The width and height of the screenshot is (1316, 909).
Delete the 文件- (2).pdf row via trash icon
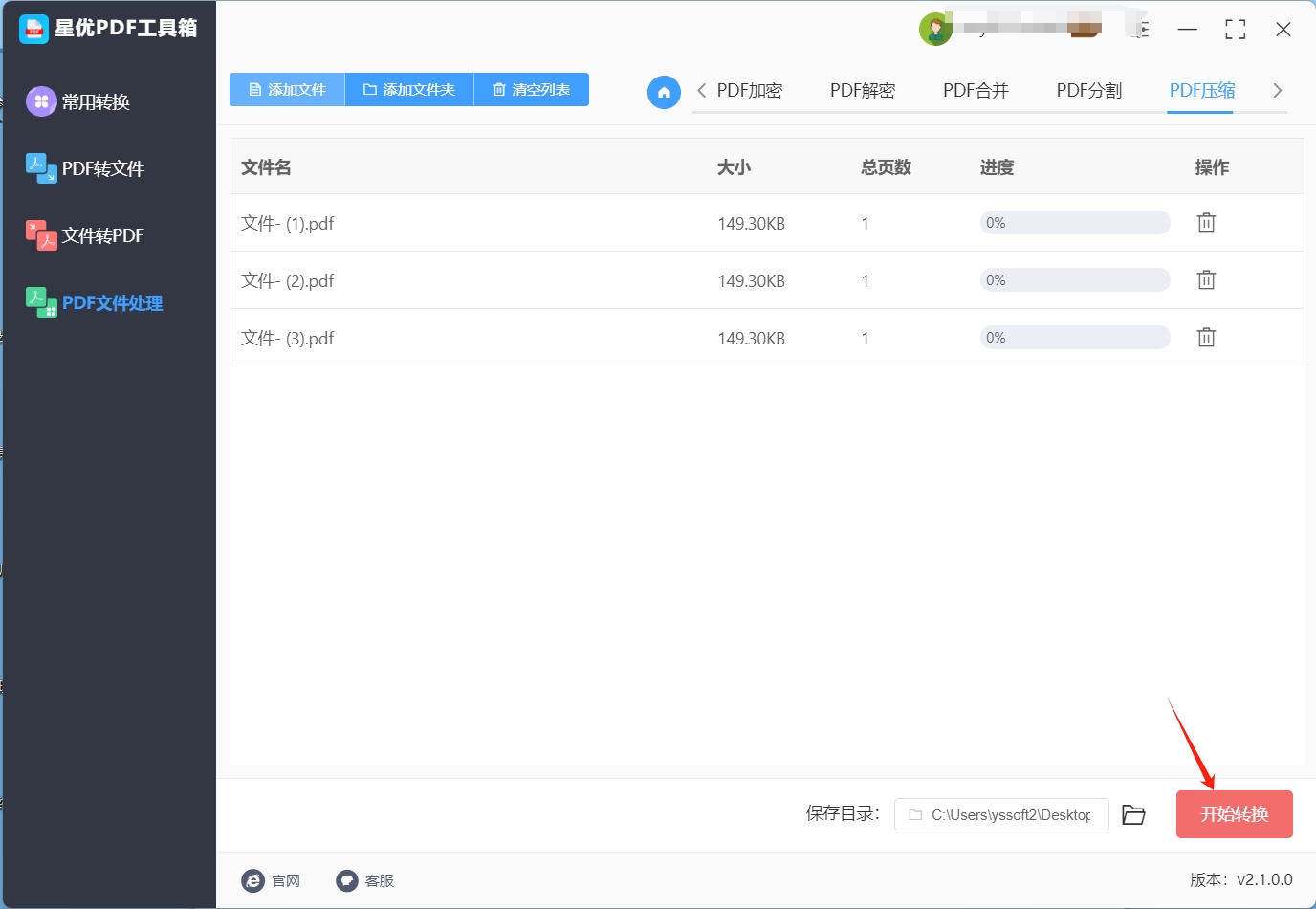(x=1206, y=279)
